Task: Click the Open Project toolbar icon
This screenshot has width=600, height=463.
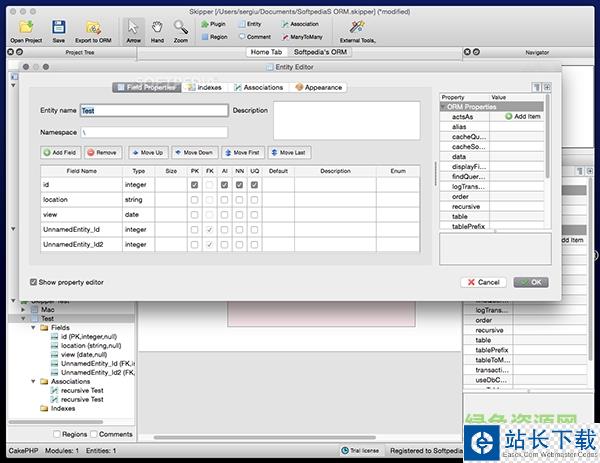Action: coord(25,27)
